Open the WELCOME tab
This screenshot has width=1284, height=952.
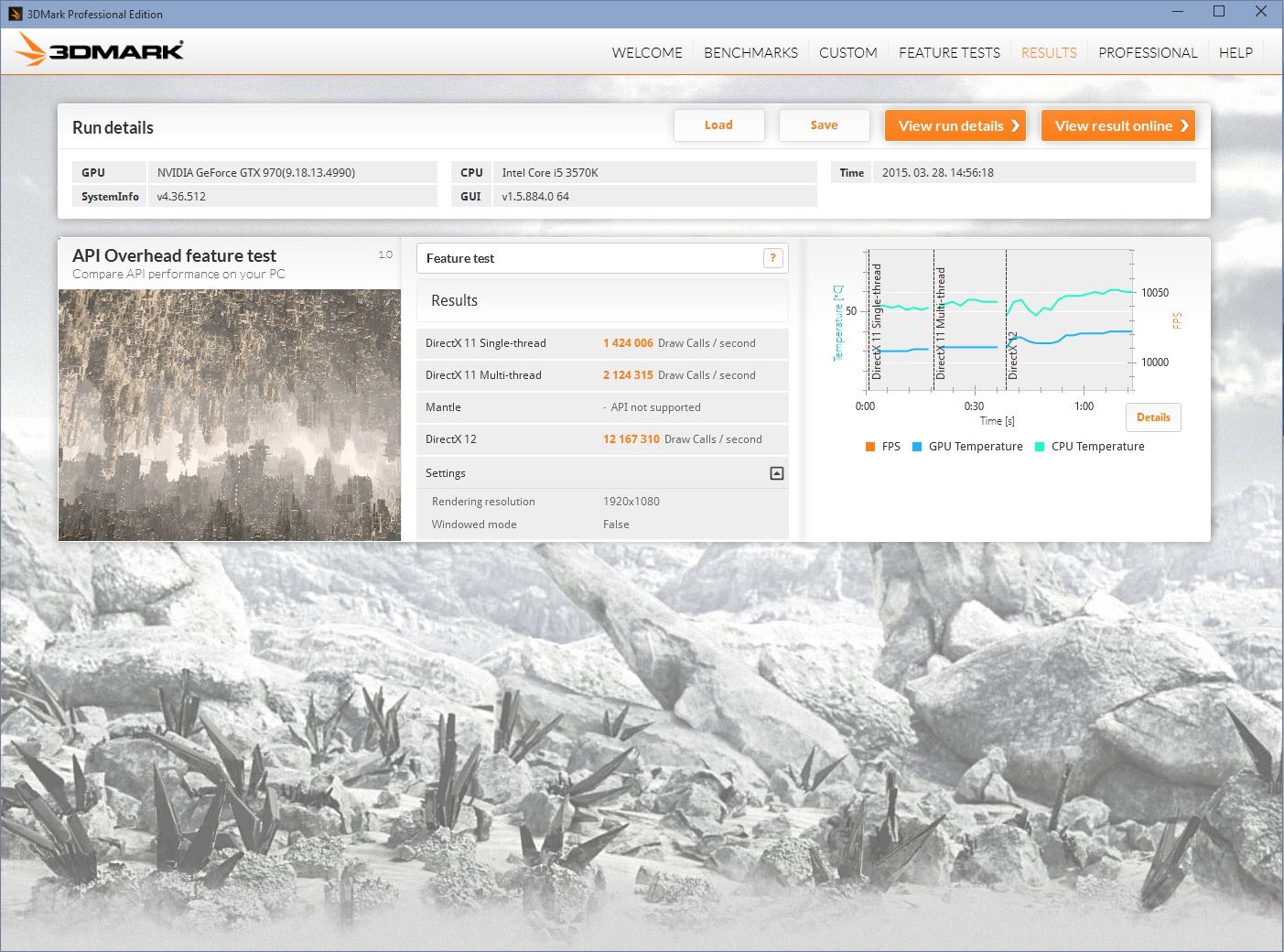click(x=647, y=52)
